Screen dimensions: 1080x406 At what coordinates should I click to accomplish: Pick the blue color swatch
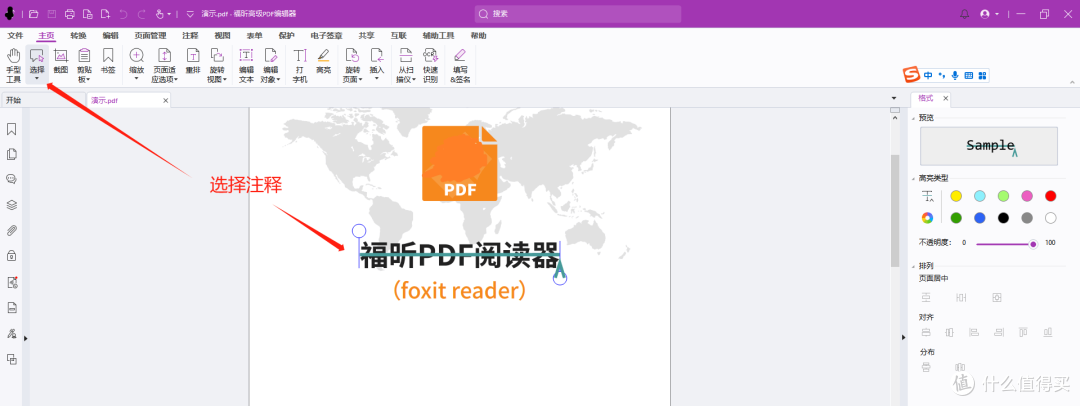tap(979, 218)
